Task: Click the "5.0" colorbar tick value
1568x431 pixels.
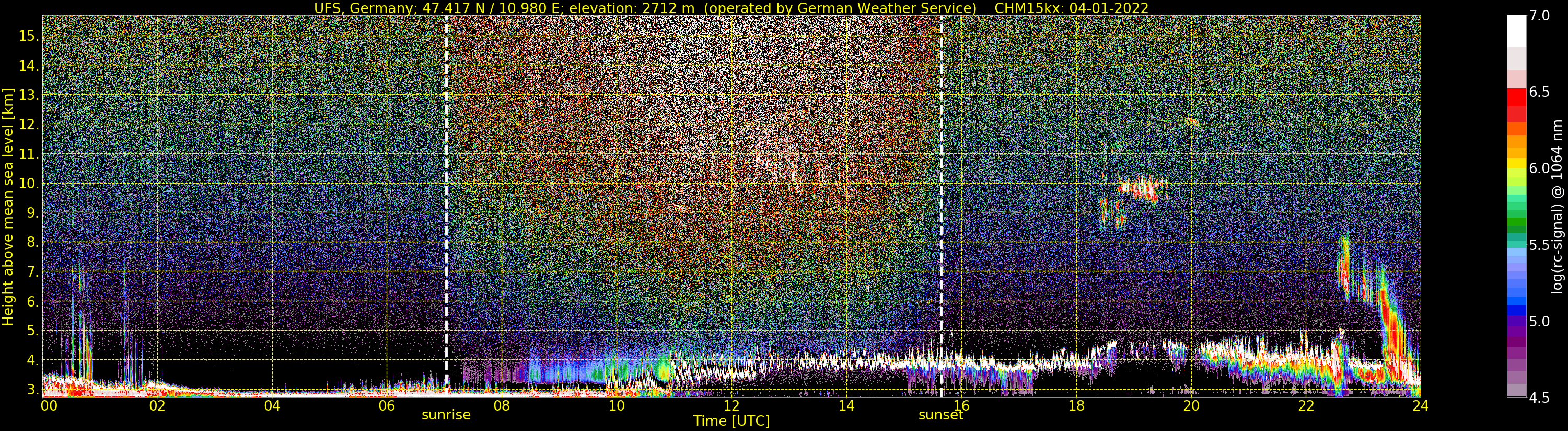Action: click(x=1539, y=321)
